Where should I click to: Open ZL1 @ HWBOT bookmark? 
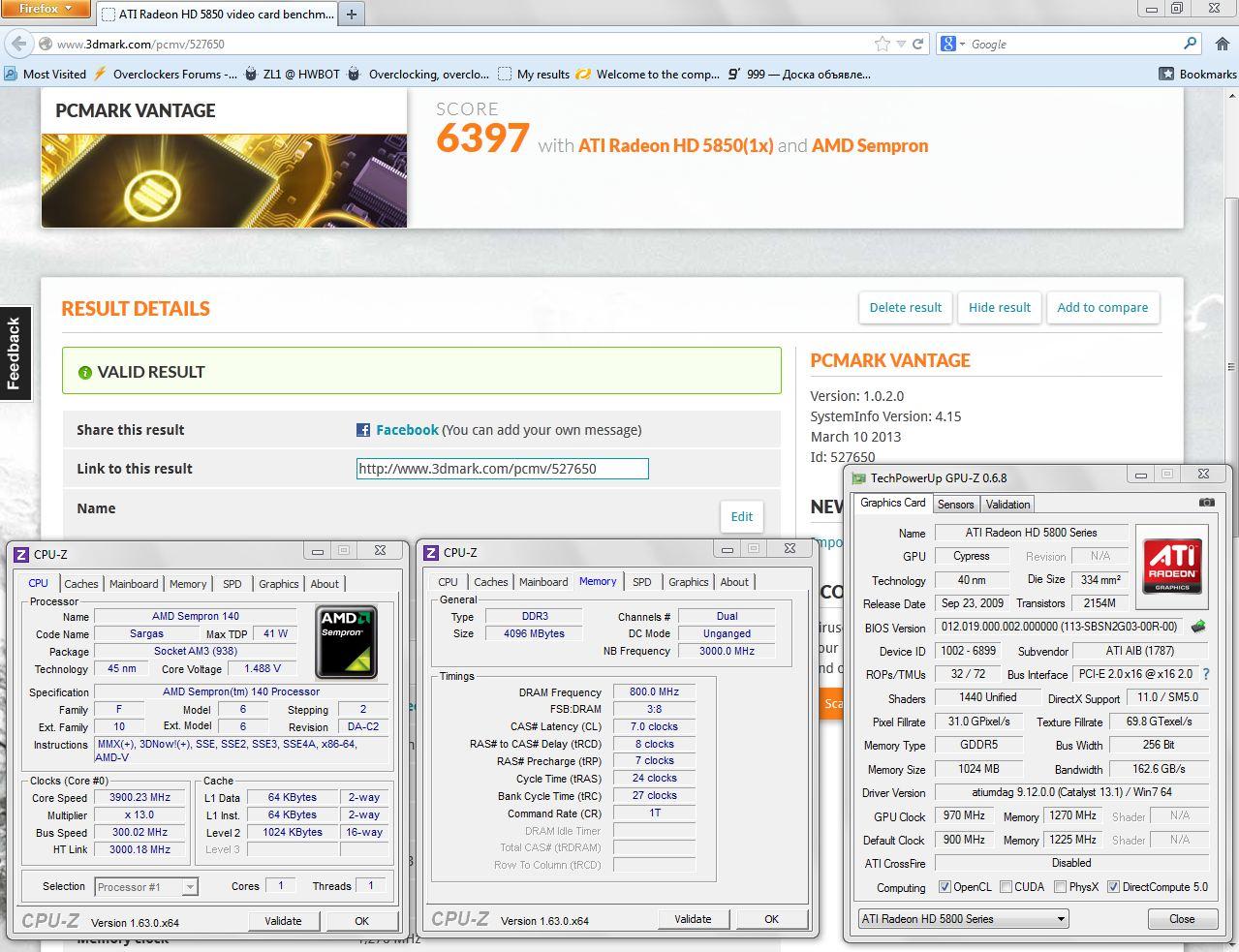tap(293, 74)
